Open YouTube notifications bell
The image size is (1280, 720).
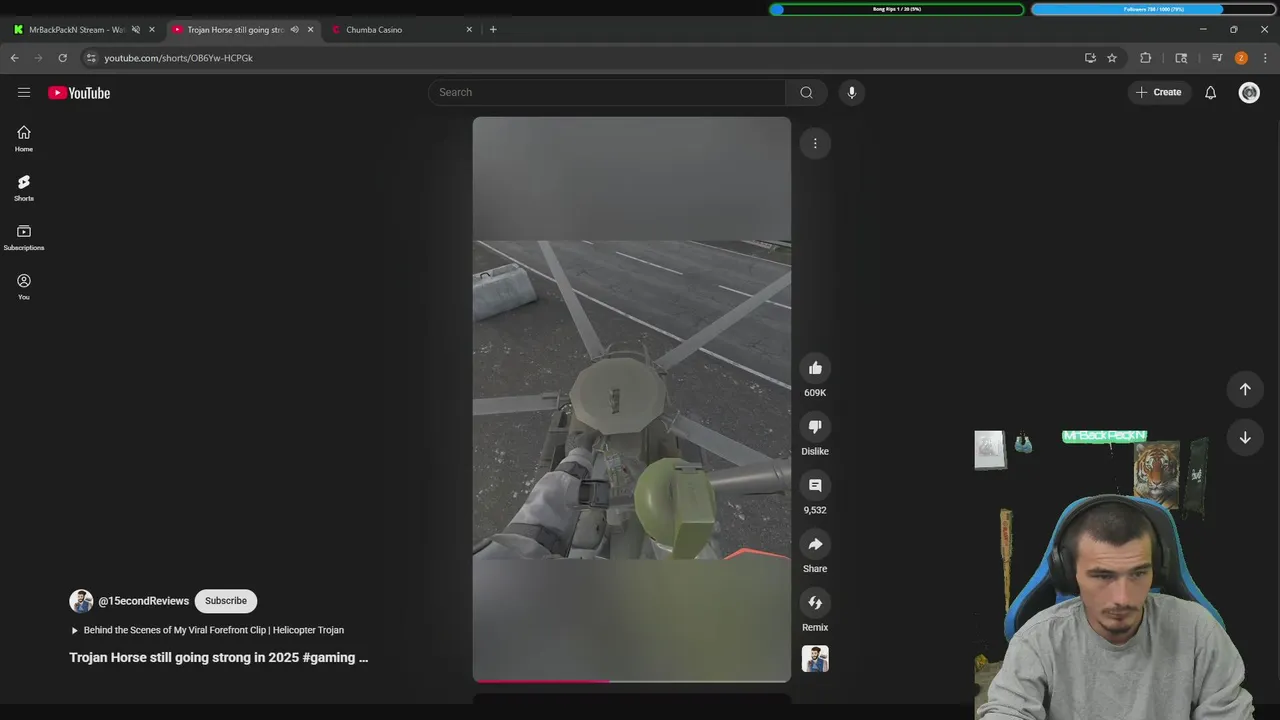point(1210,92)
